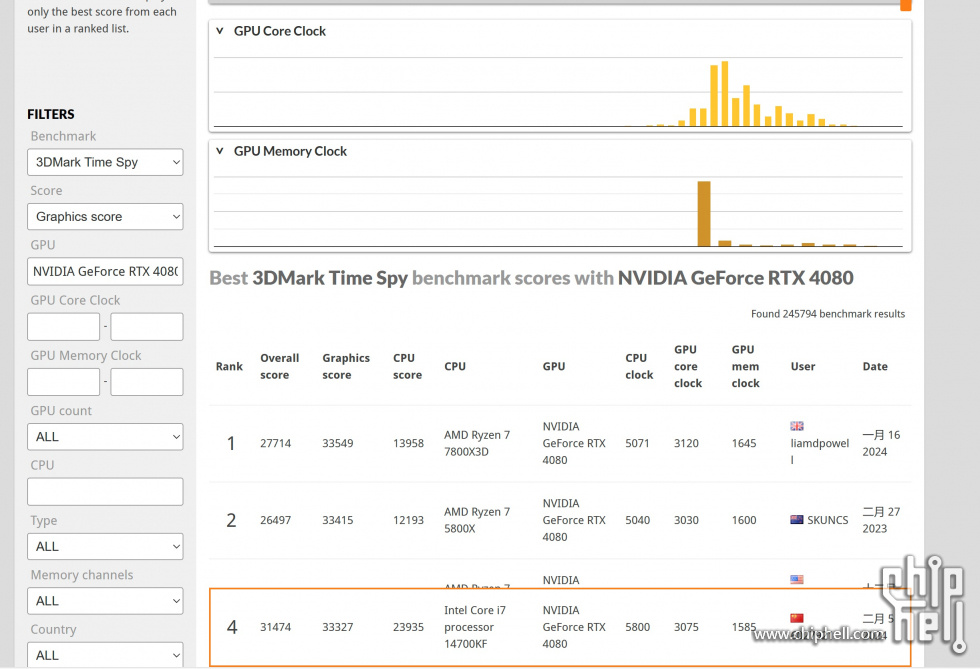Click the GPU Memory Clock minimum input field
The image size is (980, 669).
[64, 381]
